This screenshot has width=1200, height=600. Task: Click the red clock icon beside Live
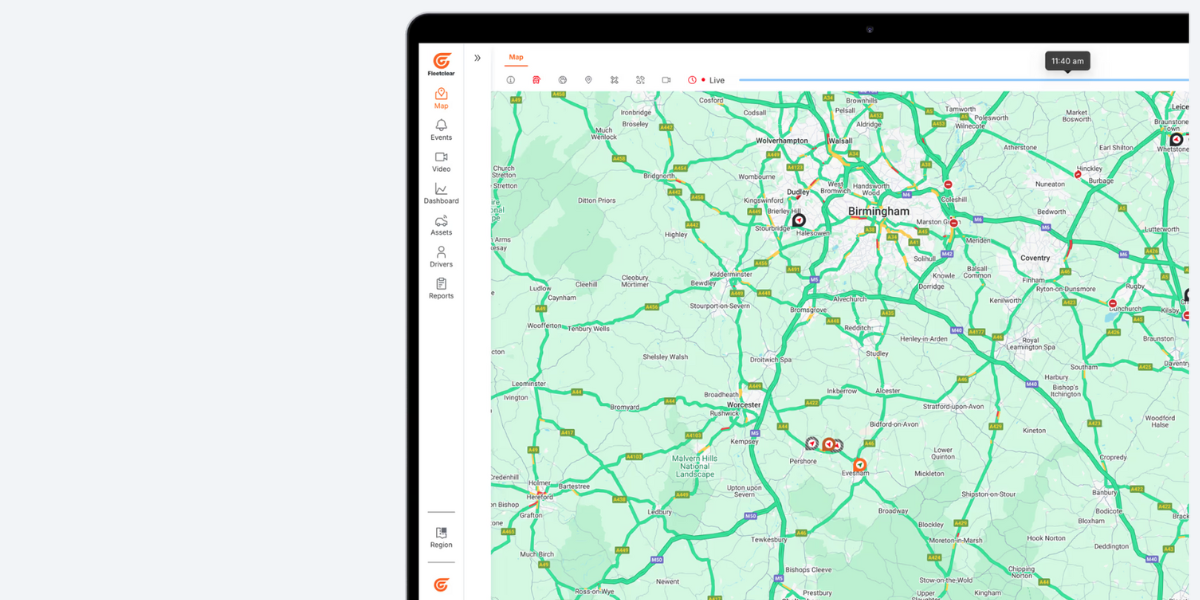[x=692, y=80]
